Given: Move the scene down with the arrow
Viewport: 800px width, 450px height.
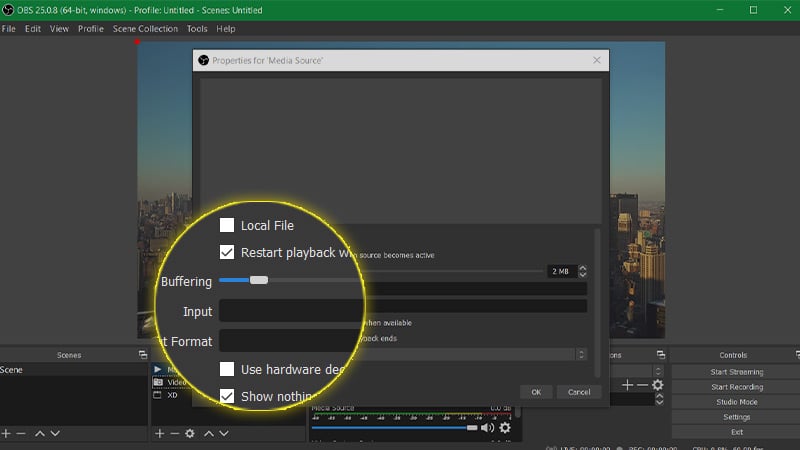Looking at the screenshot, I should click(x=55, y=433).
